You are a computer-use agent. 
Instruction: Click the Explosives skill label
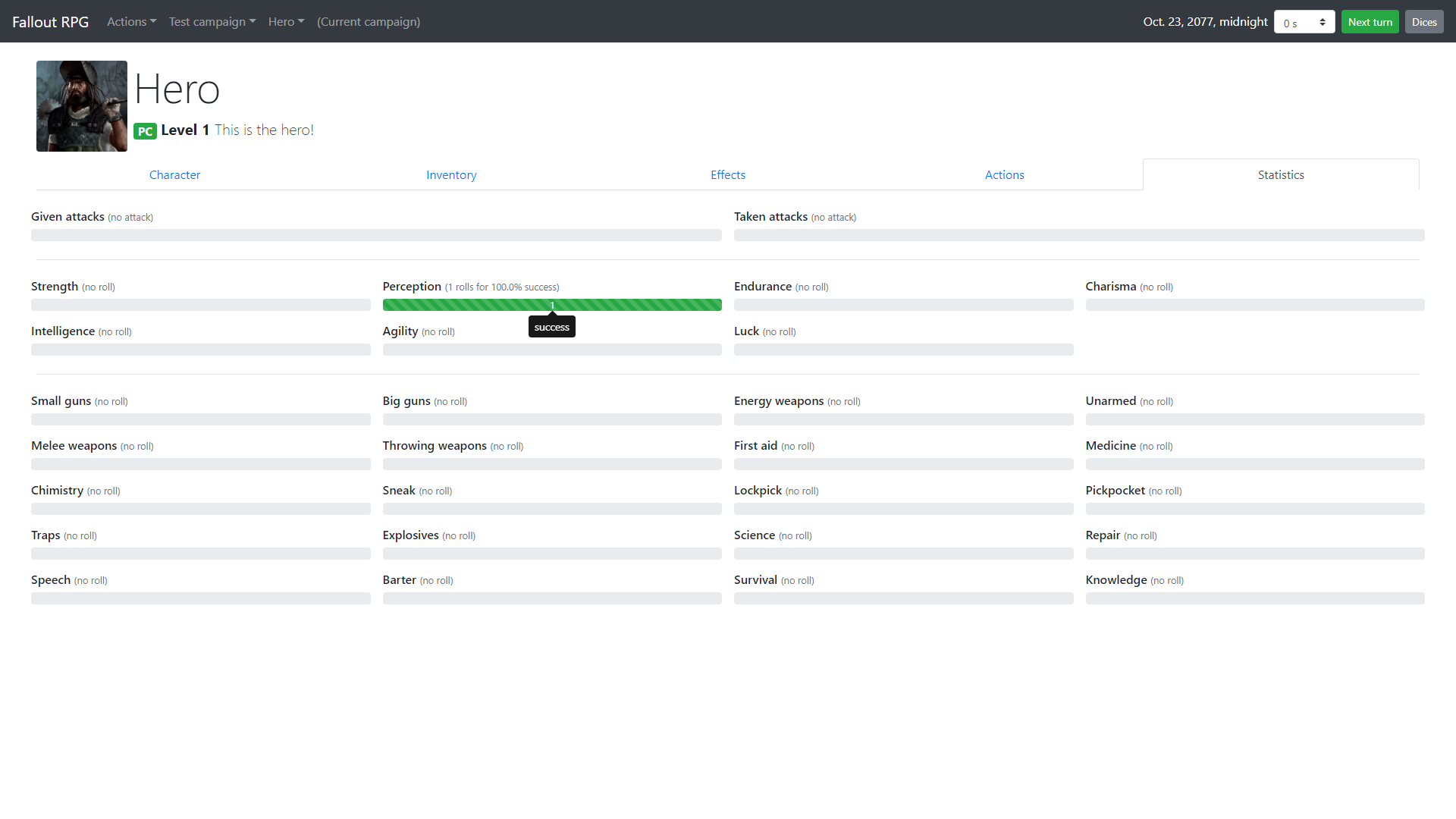[410, 535]
